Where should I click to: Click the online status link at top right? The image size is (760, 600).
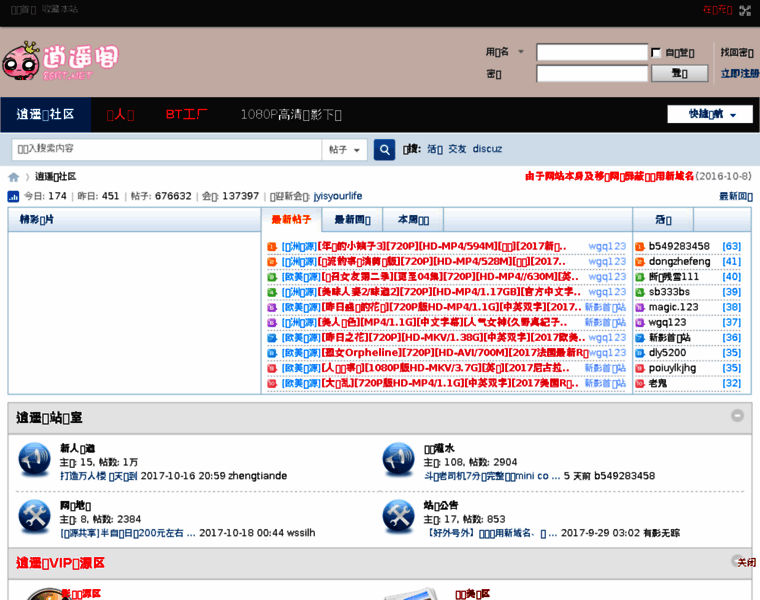(x=717, y=10)
